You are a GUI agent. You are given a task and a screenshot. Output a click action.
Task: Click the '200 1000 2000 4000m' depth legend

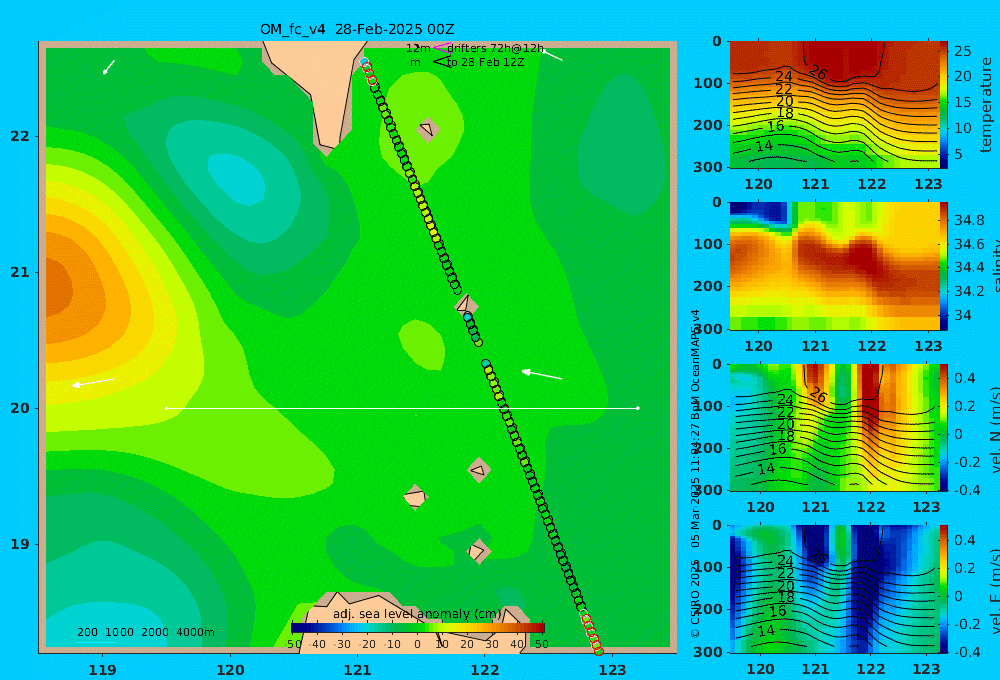[145, 632]
